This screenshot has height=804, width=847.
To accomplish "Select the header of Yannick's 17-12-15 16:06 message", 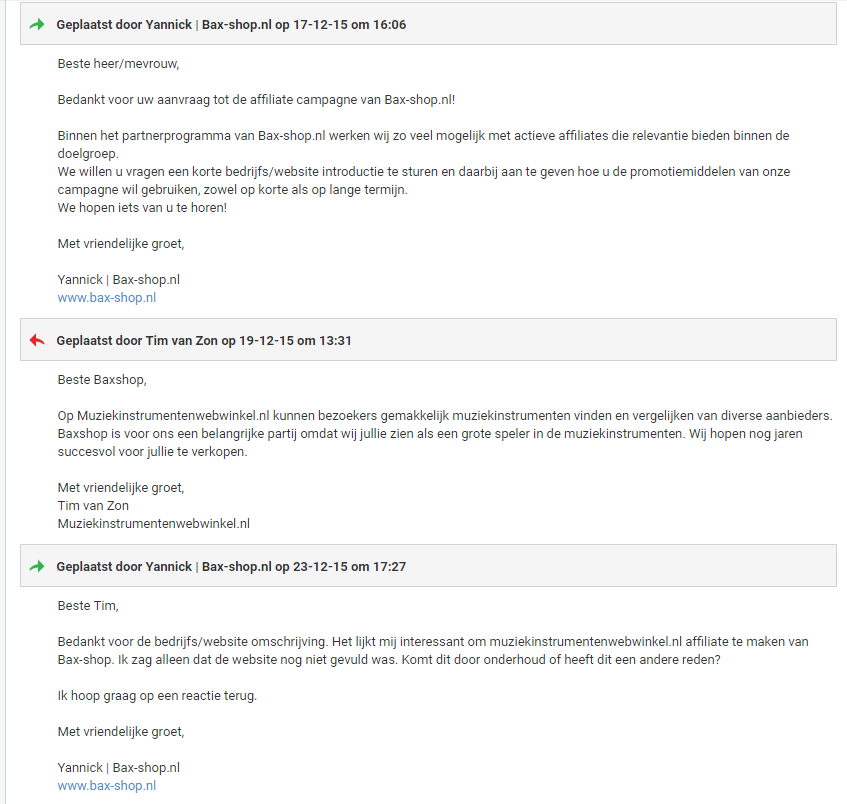I will [x=428, y=24].
